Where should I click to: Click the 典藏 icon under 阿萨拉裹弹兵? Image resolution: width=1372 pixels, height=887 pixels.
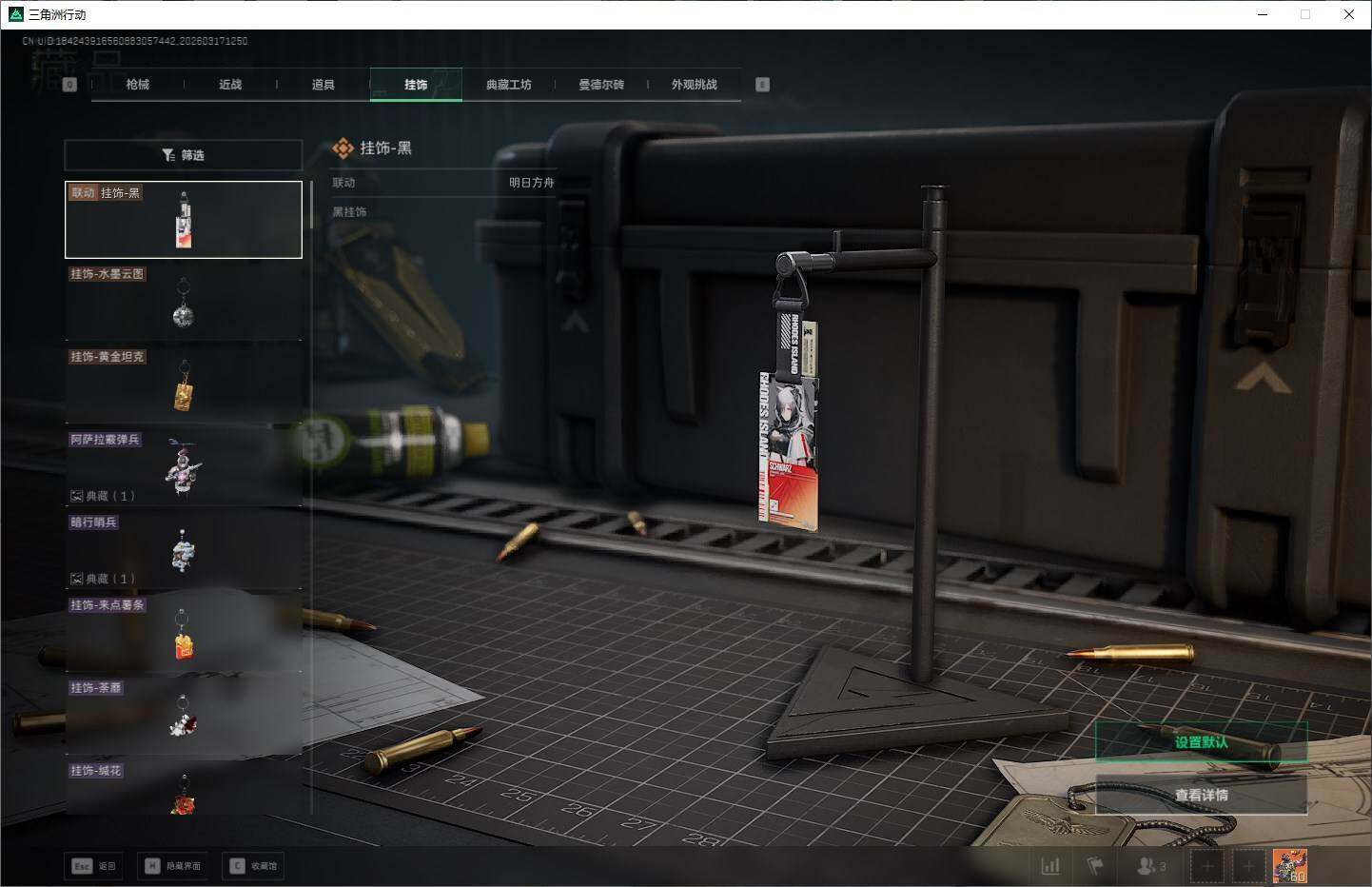pyautogui.click(x=76, y=496)
